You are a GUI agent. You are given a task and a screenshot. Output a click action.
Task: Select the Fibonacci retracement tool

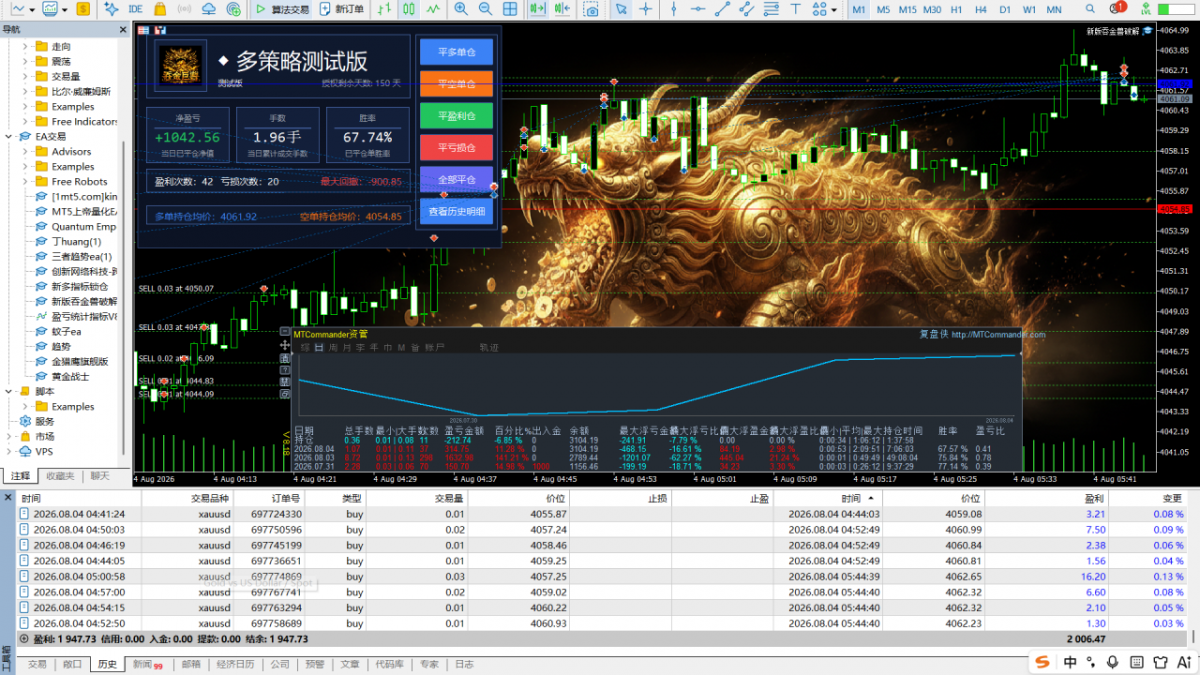click(x=771, y=9)
